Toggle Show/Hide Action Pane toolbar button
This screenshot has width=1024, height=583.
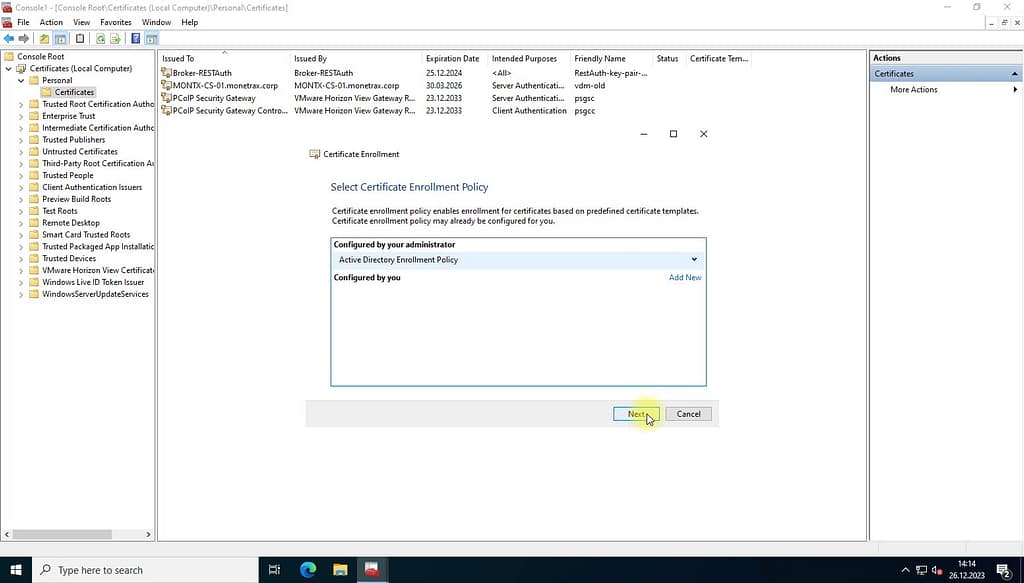click(152, 39)
